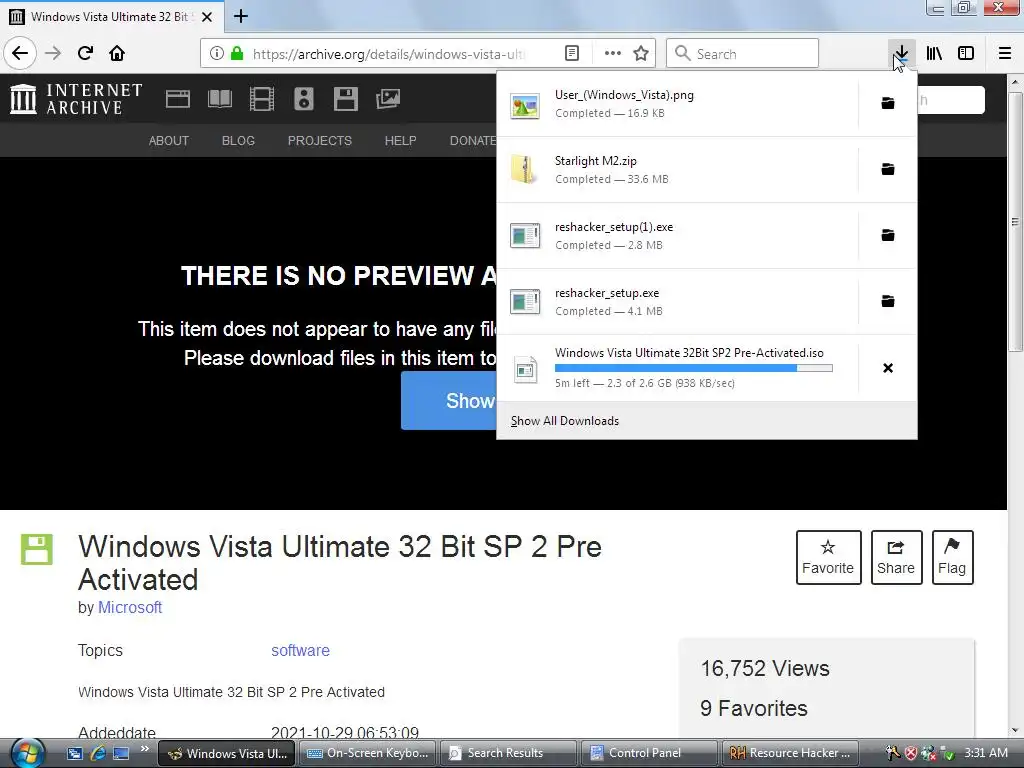Click in the Firefox Search box
1024x768 pixels.
pos(743,54)
